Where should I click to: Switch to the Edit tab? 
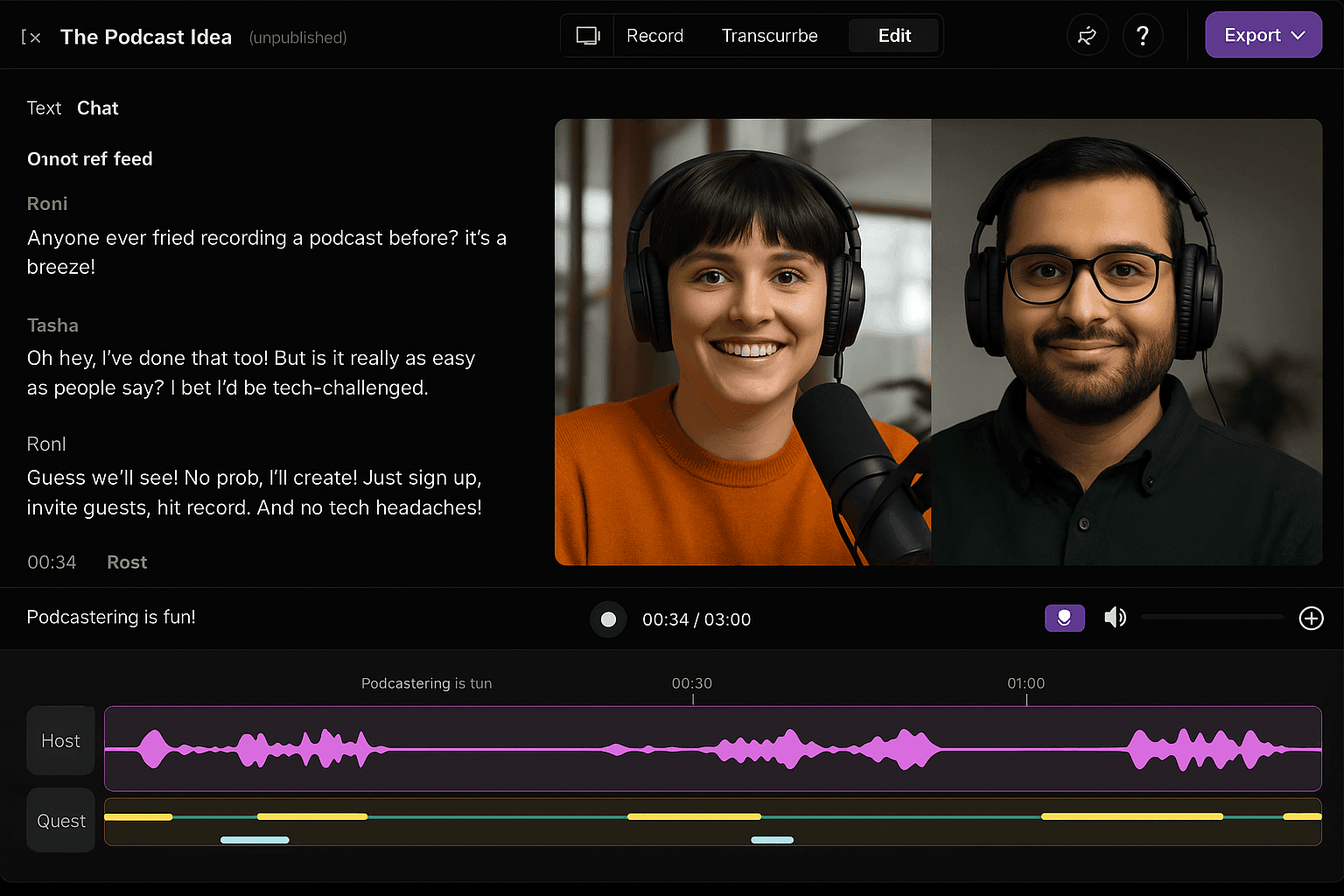[894, 36]
